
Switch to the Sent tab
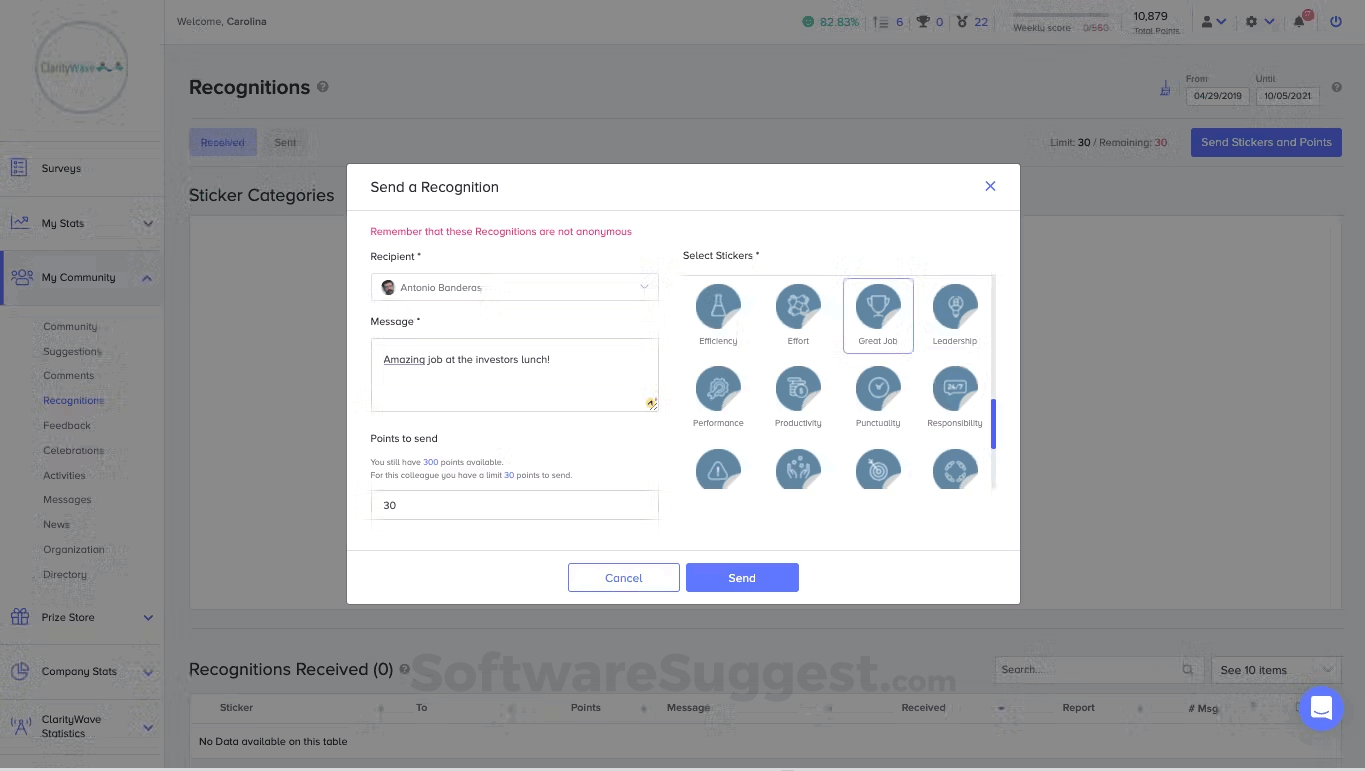point(285,142)
